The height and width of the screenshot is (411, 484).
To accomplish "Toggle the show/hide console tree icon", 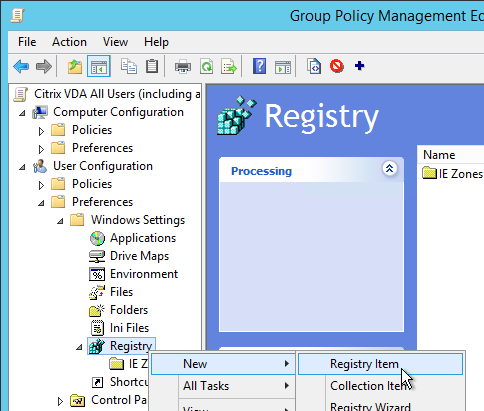I will point(99,66).
